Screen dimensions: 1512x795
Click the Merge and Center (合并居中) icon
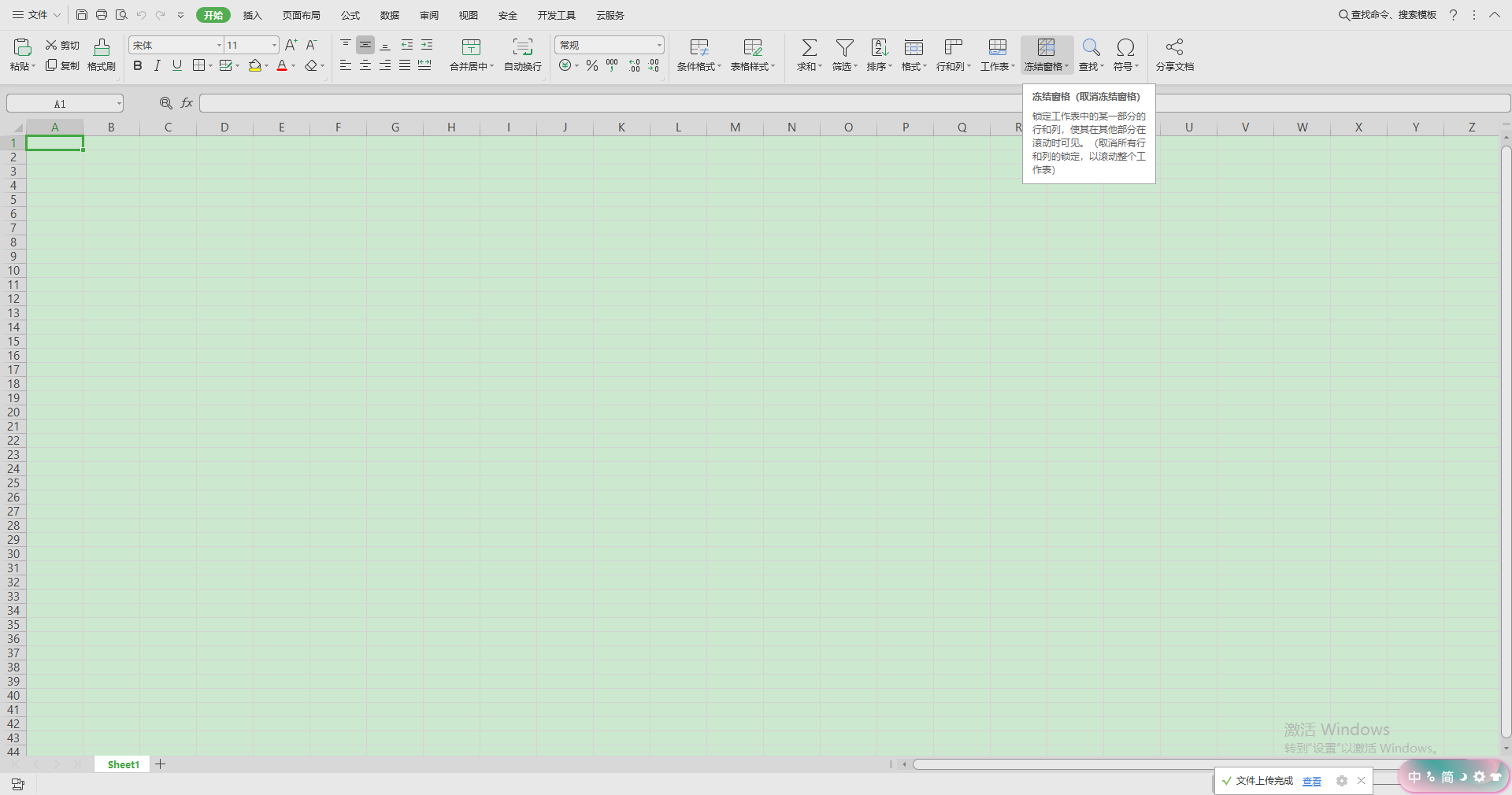tap(471, 47)
